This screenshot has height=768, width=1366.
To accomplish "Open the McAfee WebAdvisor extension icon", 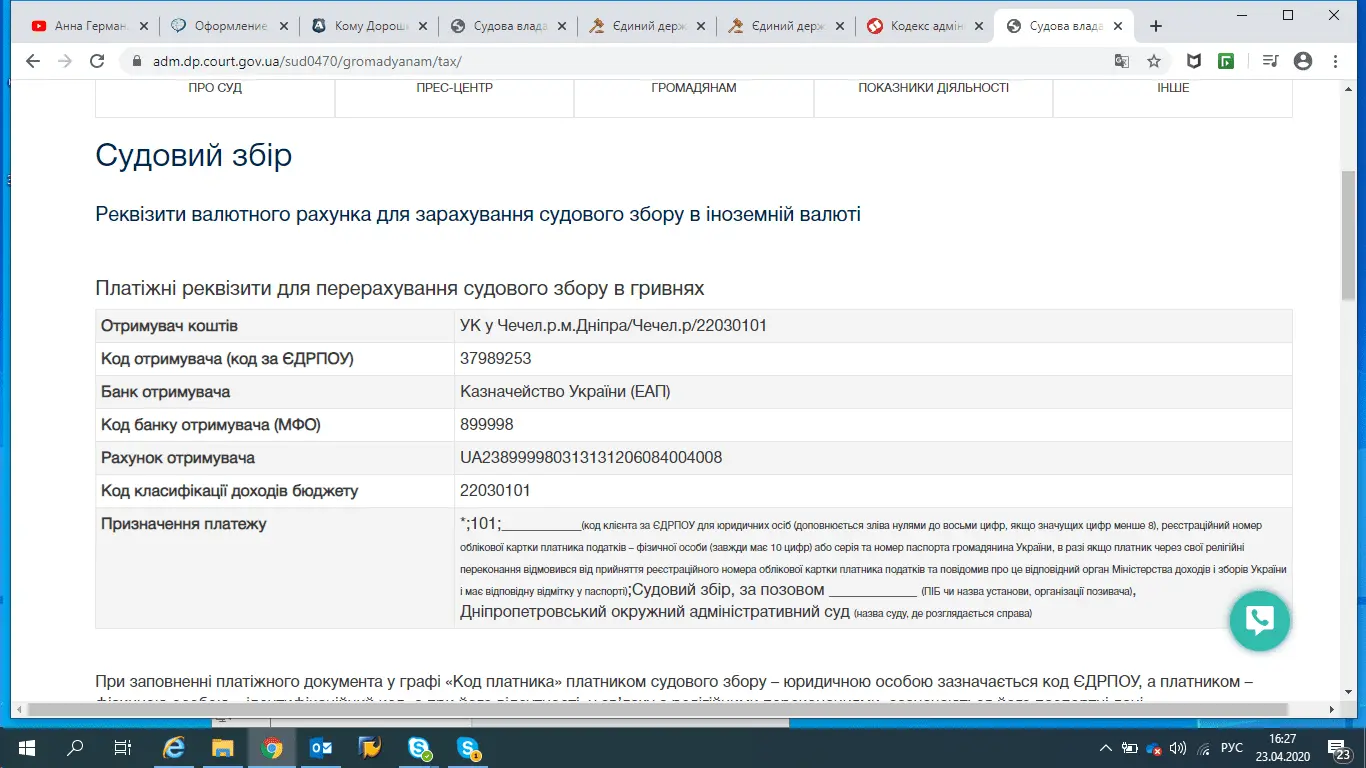I will tap(1194, 61).
